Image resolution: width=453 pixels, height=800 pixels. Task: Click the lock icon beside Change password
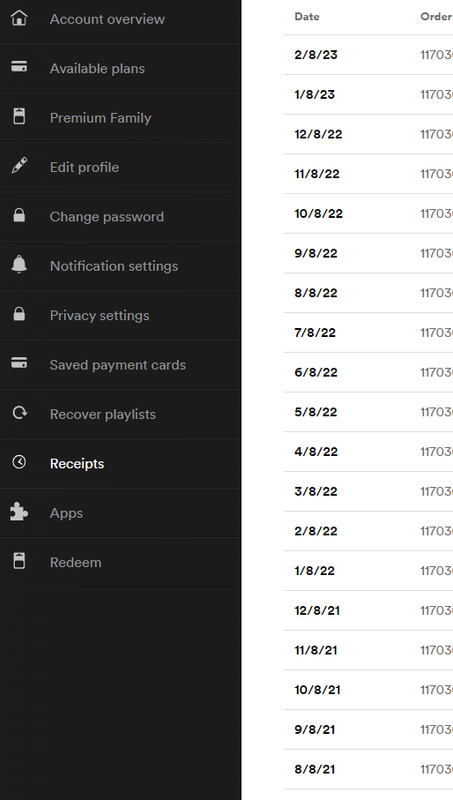[19, 215]
